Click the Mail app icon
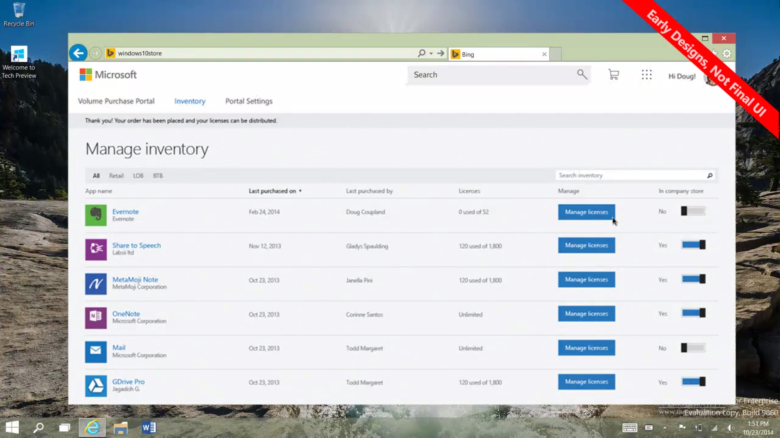 pyautogui.click(x=96, y=352)
